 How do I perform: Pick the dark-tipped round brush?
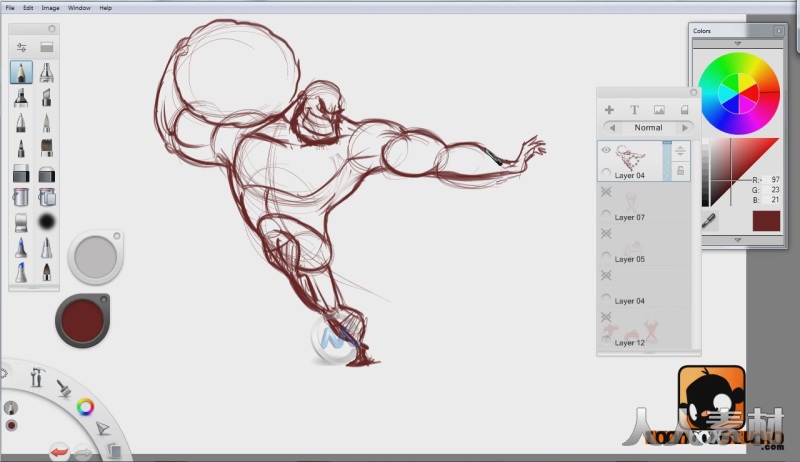click(x=46, y=272)
